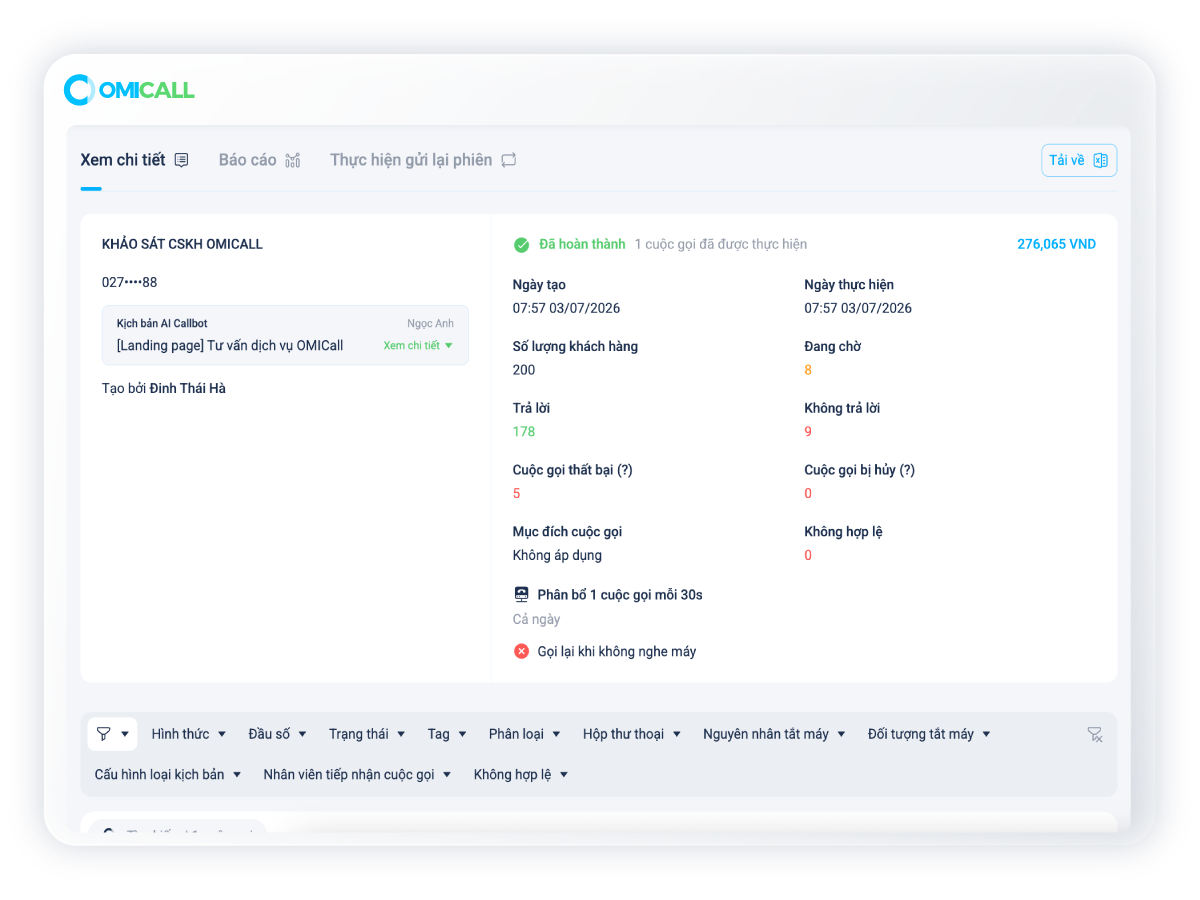Open the Phân loại filter dropdown
The width and height of the screenshot is (1200, 900).
pyautogui.click(x=525, y=734)
